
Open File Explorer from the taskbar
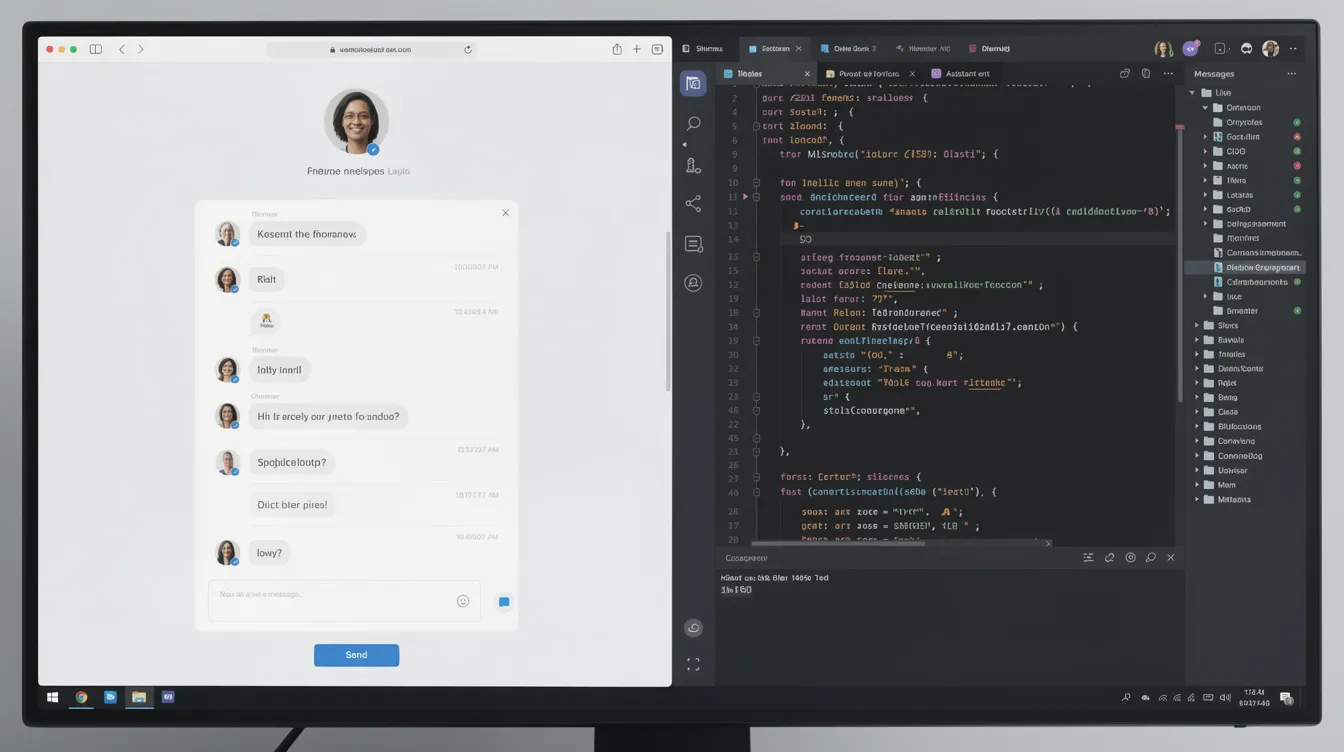tap(139, 698)
